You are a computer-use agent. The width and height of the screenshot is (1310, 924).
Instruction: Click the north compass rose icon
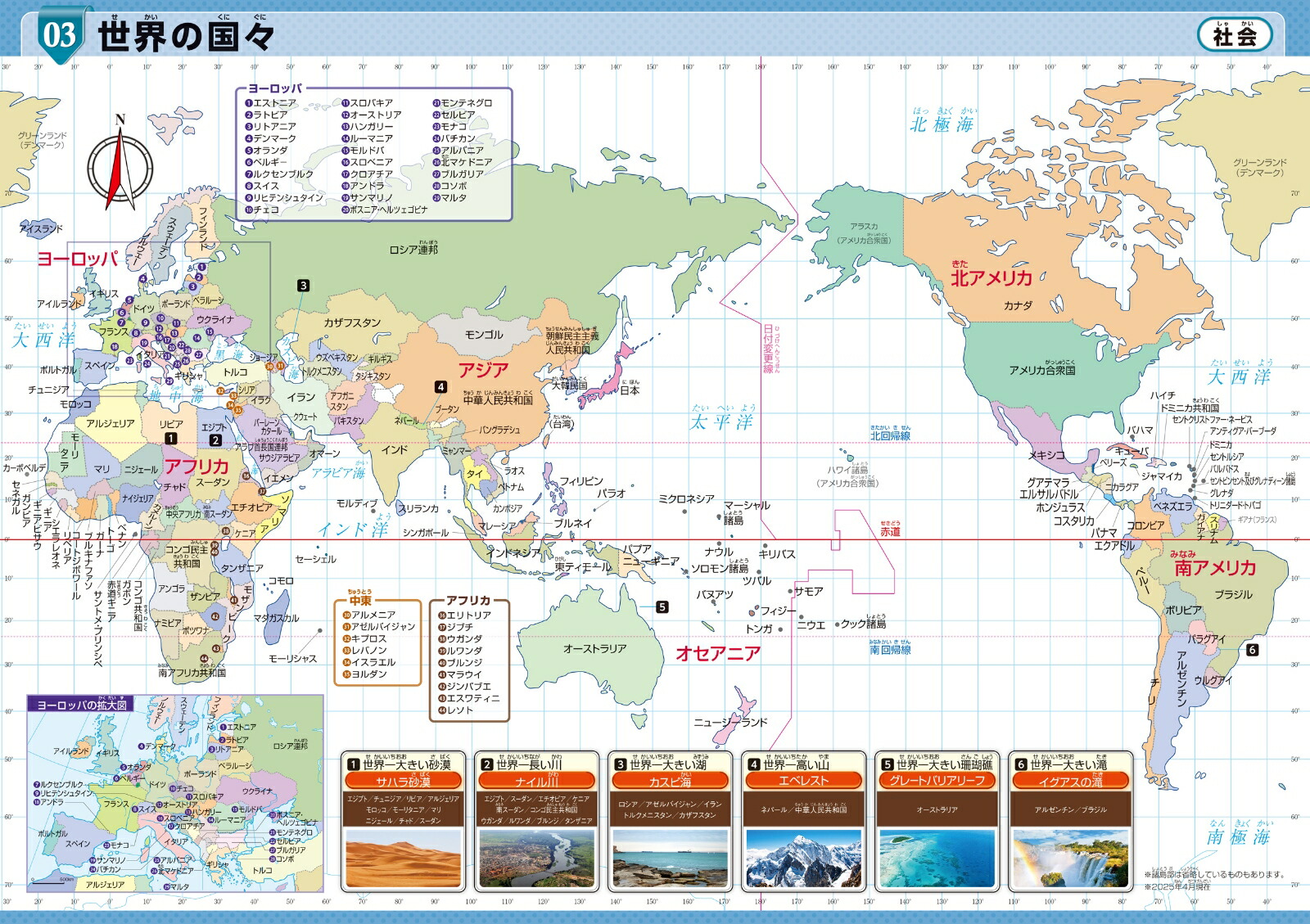tap(120, 168)
